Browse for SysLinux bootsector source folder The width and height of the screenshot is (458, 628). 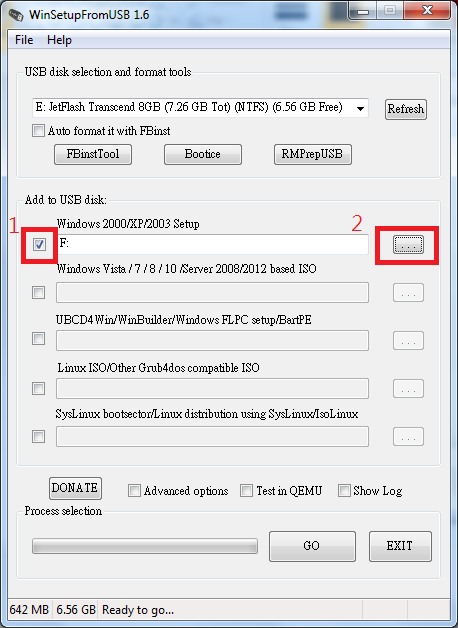pos(408,437)
